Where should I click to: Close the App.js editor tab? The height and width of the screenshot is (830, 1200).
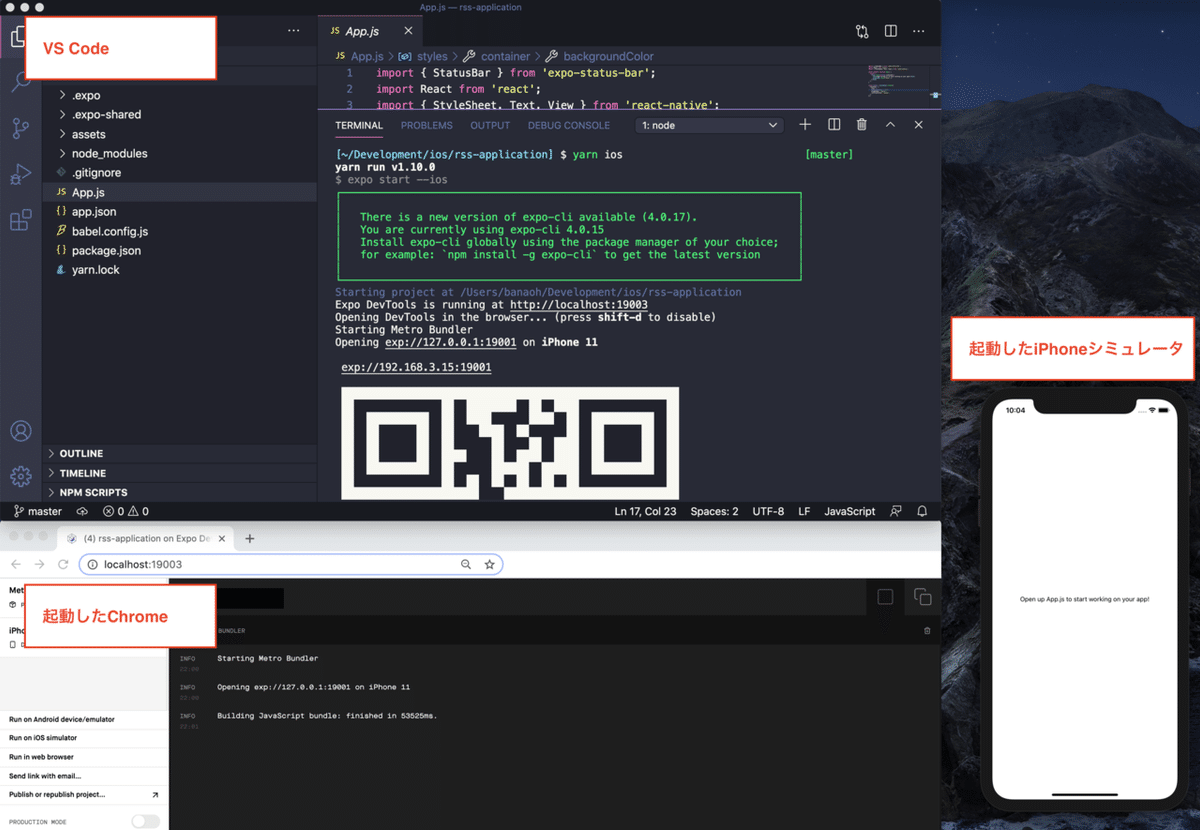pos(408,31)
